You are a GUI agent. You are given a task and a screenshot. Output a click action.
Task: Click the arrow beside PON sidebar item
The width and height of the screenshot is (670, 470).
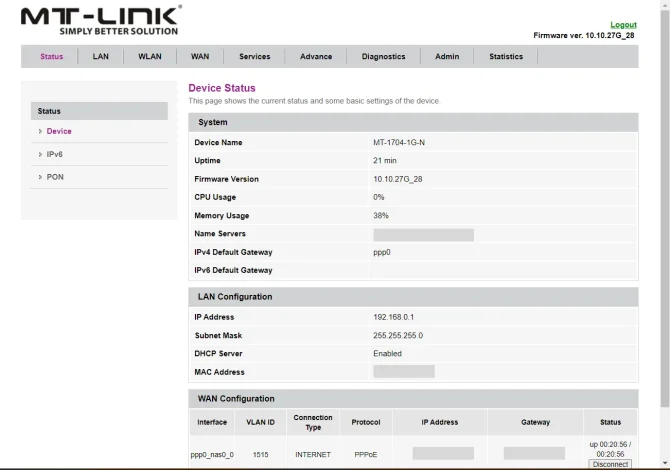point(40,177)
